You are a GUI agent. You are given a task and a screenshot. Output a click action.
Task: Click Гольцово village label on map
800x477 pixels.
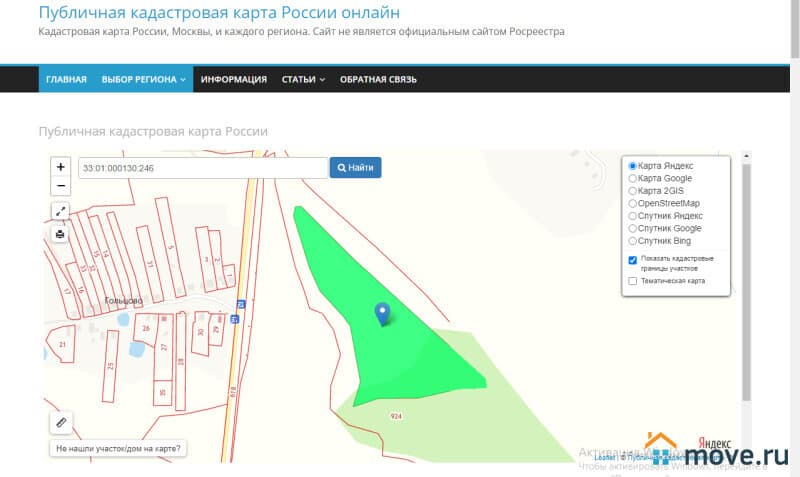point(123,300)
